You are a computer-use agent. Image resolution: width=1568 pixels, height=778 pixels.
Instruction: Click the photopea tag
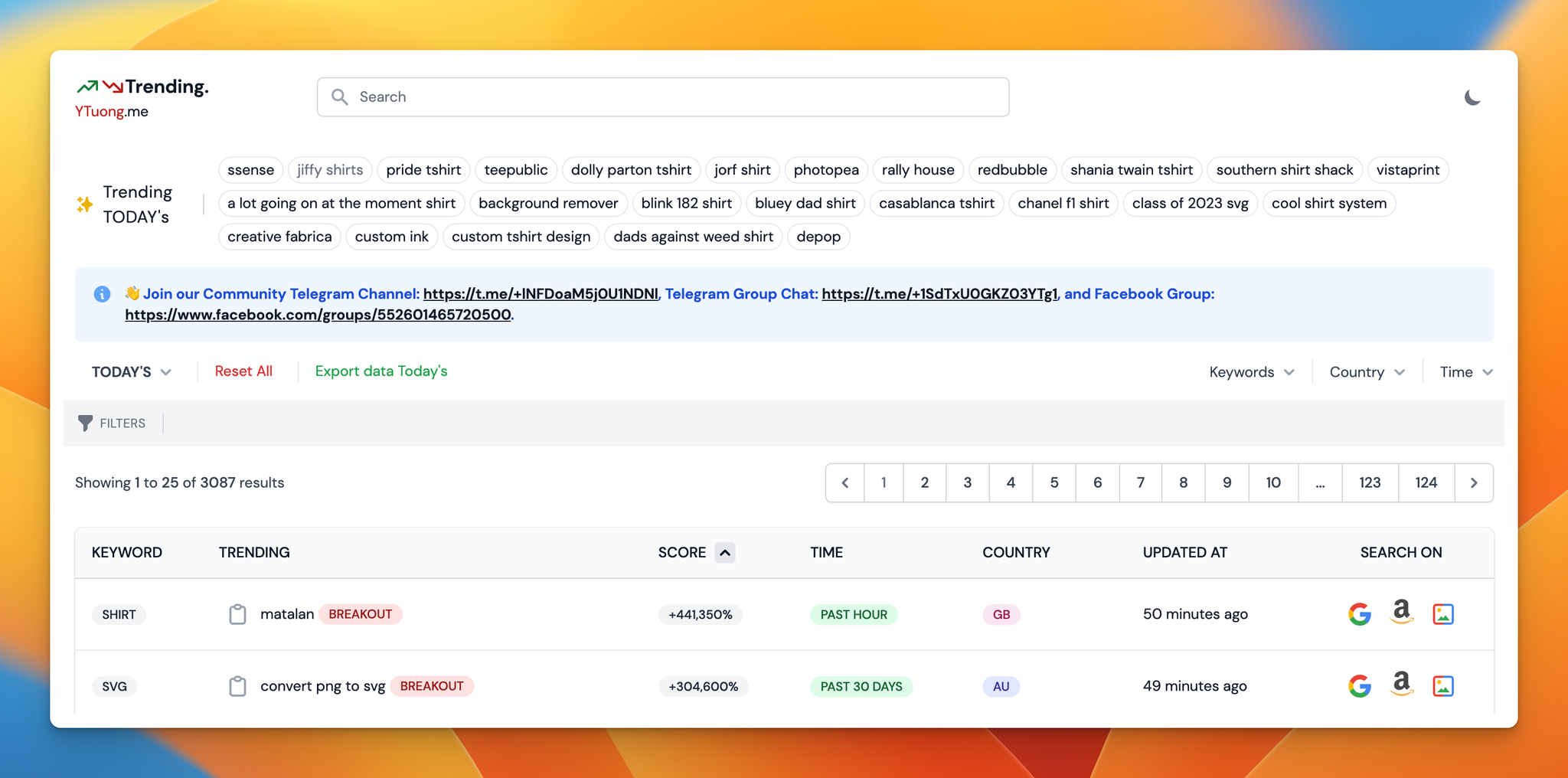pos(826,170)
